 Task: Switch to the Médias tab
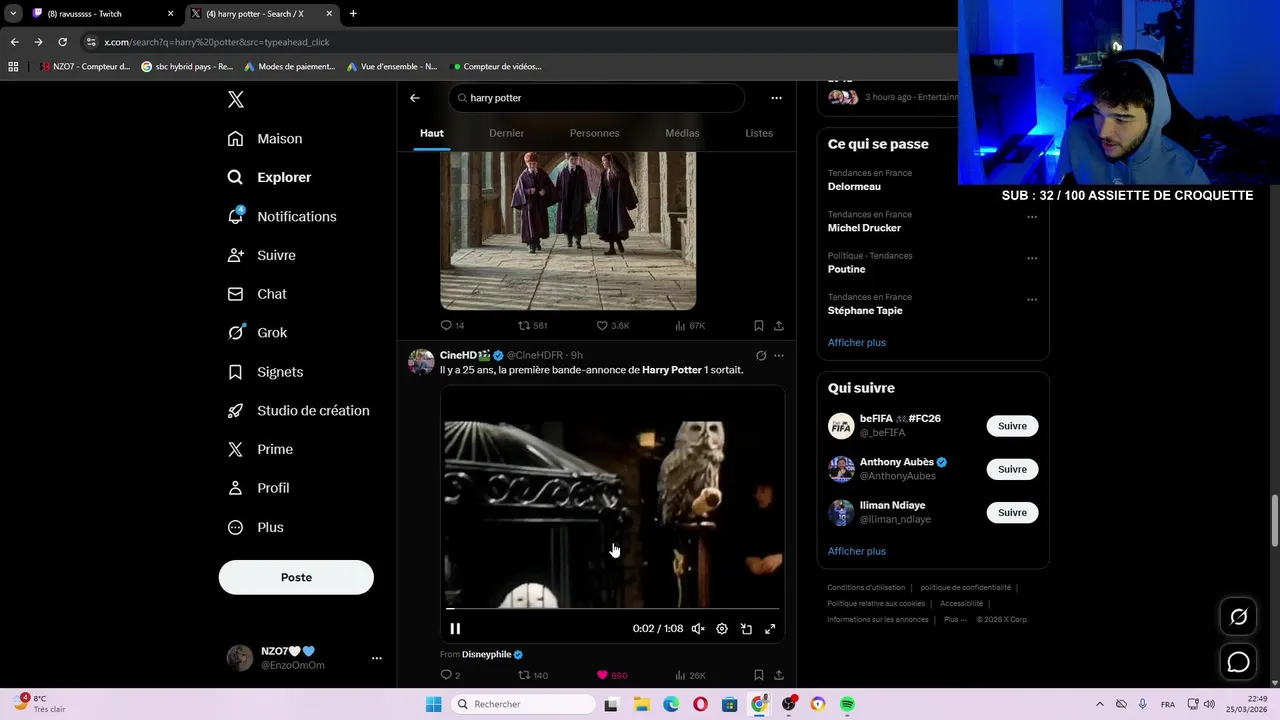(x=682, y=133)
